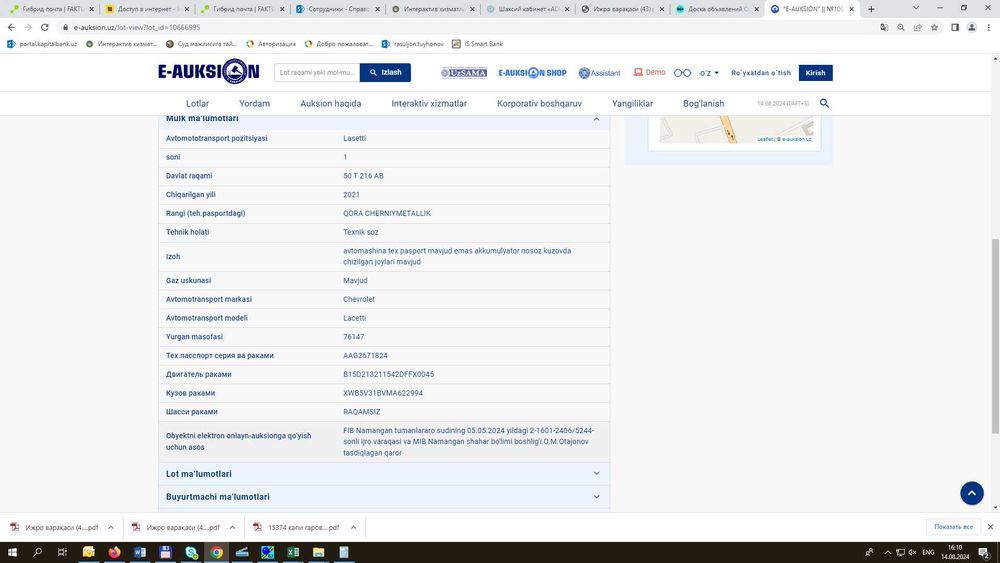Open Firefox from taskbar
The width and height of the screenshot is (1000, 563).
click(x=114, y=552)
